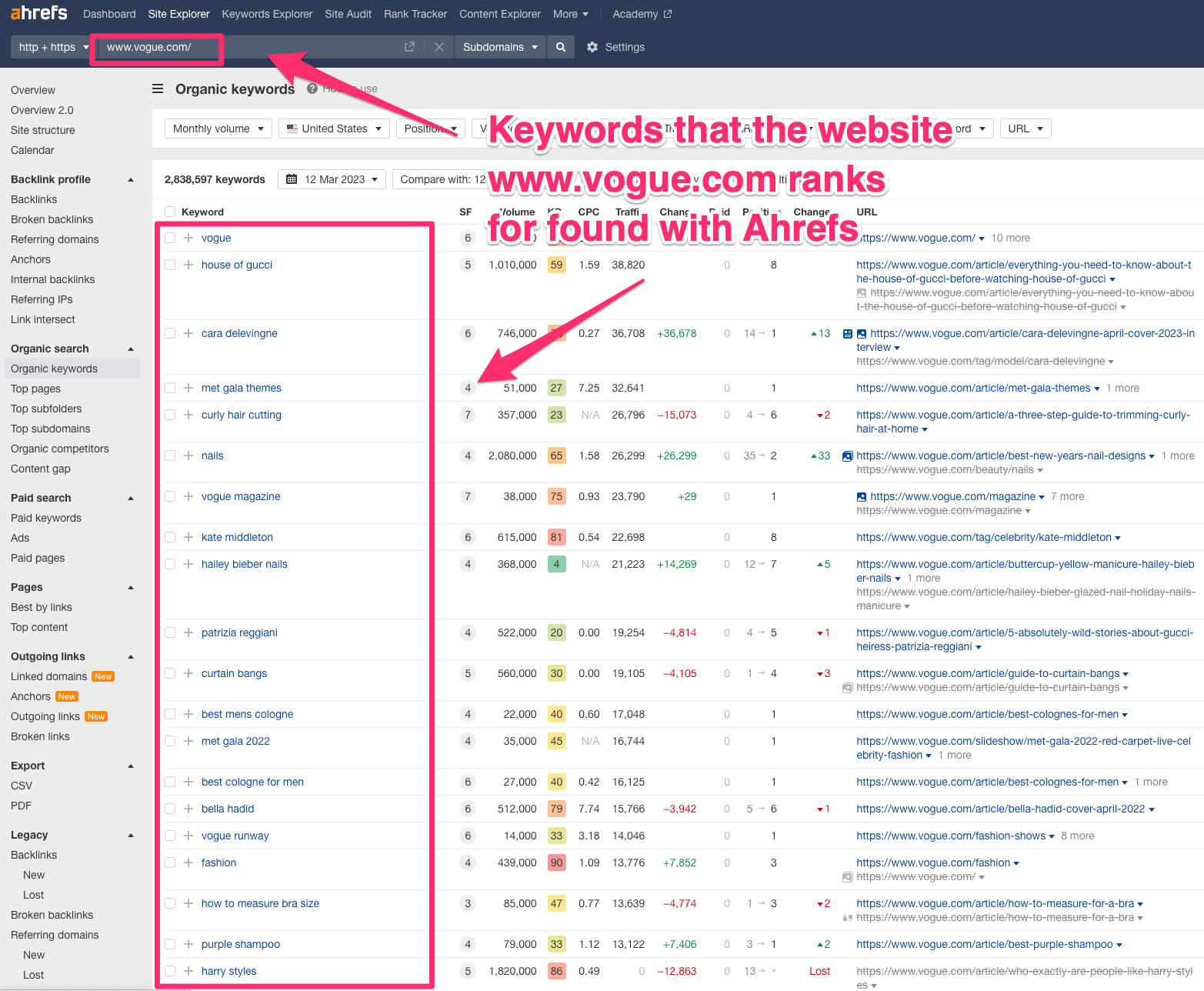Screen dimensions: 1204x991
Task: Click the green KD 4 badge for hailey bieber nails
Action: click(556, 564)
